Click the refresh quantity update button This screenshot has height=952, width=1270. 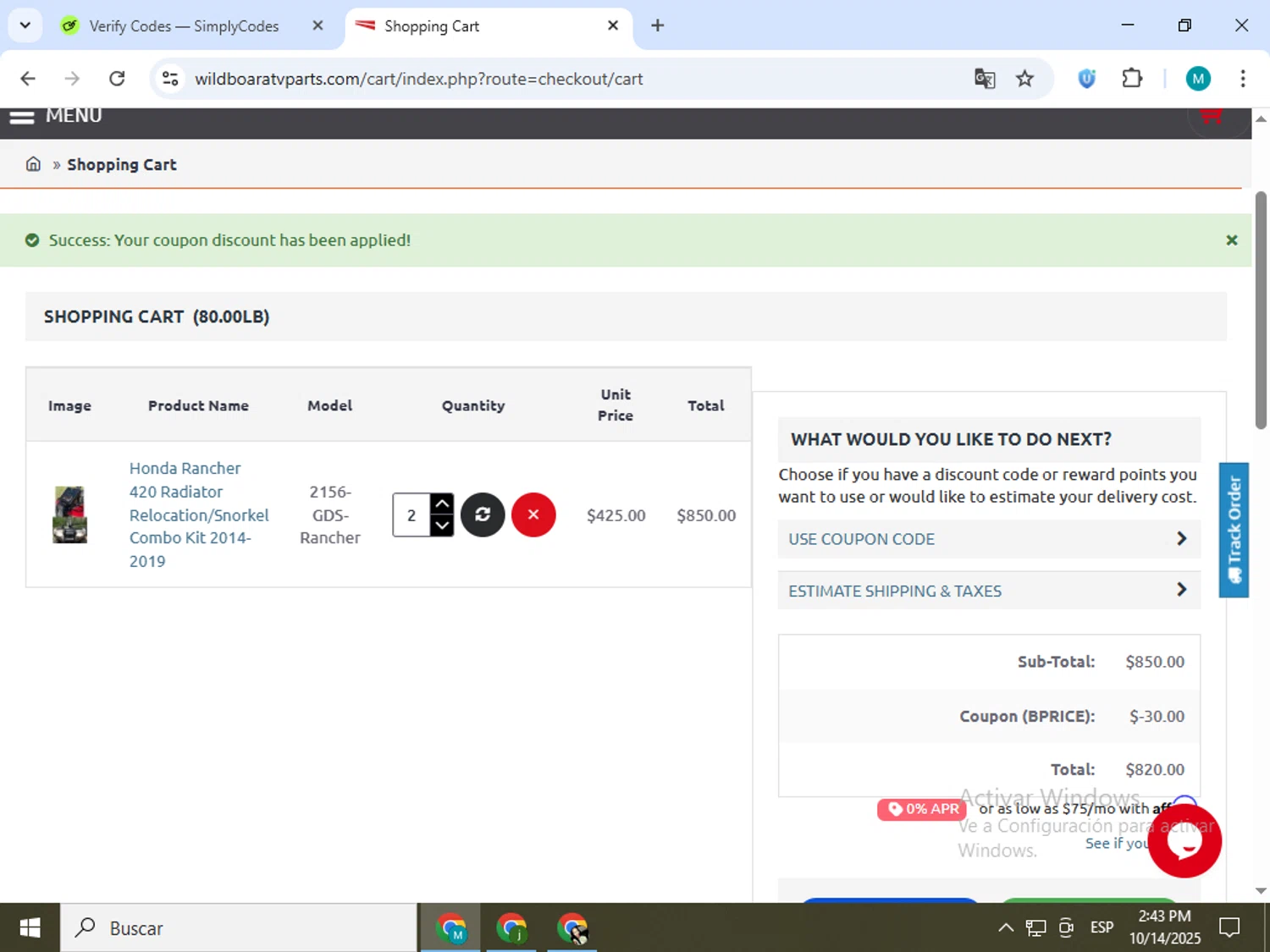coord(483,515)
